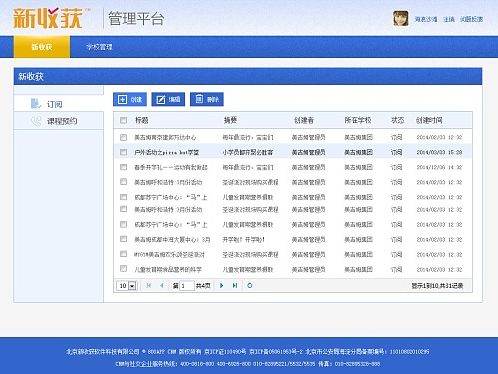Sort the table by the 状态 column header
The width and height of the screenshot is (498, 374).
pos(397,120)
